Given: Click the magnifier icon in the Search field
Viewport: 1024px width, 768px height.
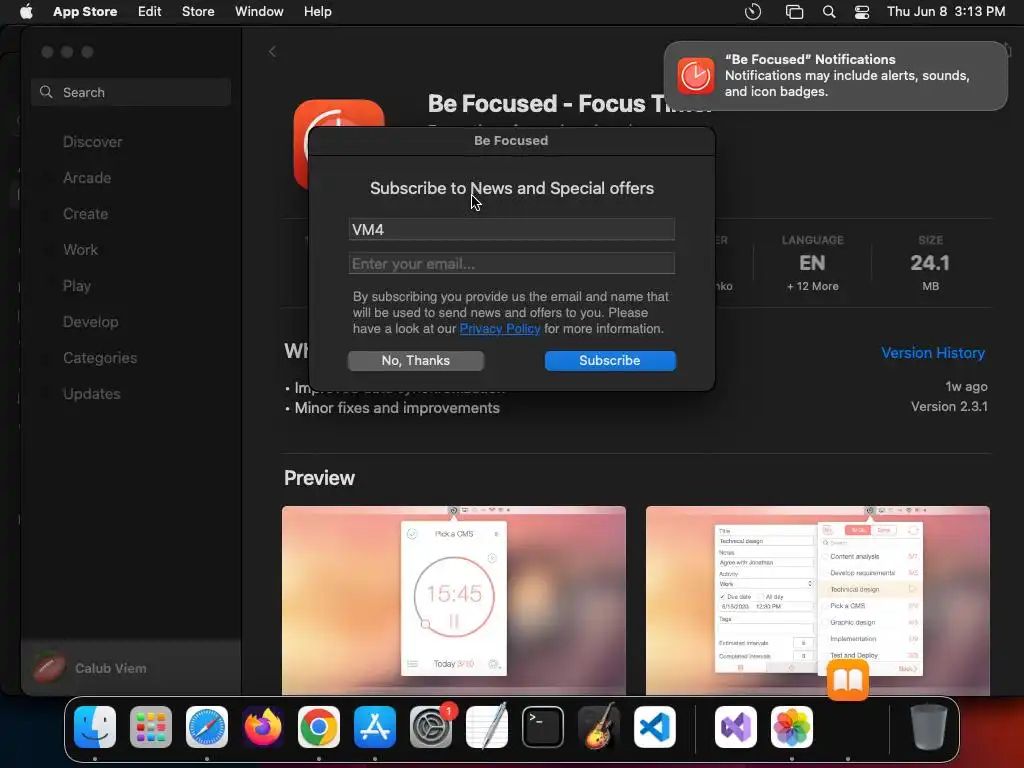Looking at the screenshot, I should click(46, 92).
